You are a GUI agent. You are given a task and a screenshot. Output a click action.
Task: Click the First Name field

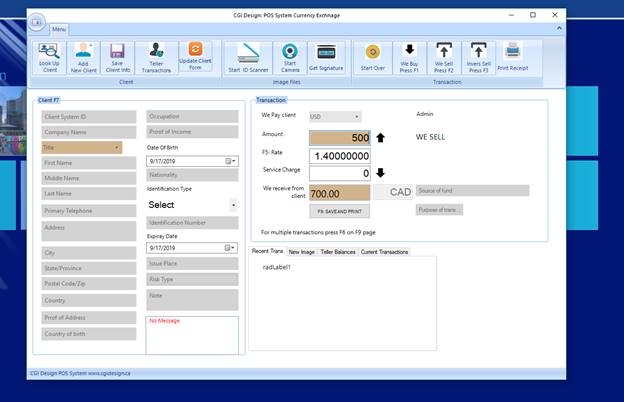[88, 163]
